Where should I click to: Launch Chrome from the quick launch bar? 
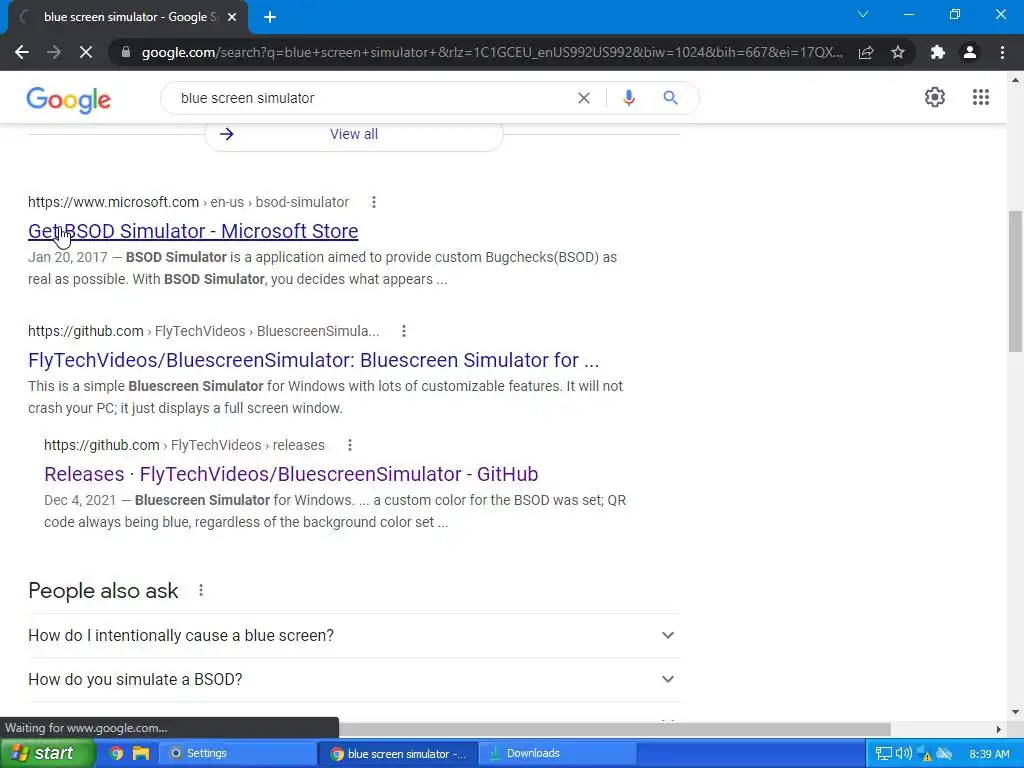[116, 753]
